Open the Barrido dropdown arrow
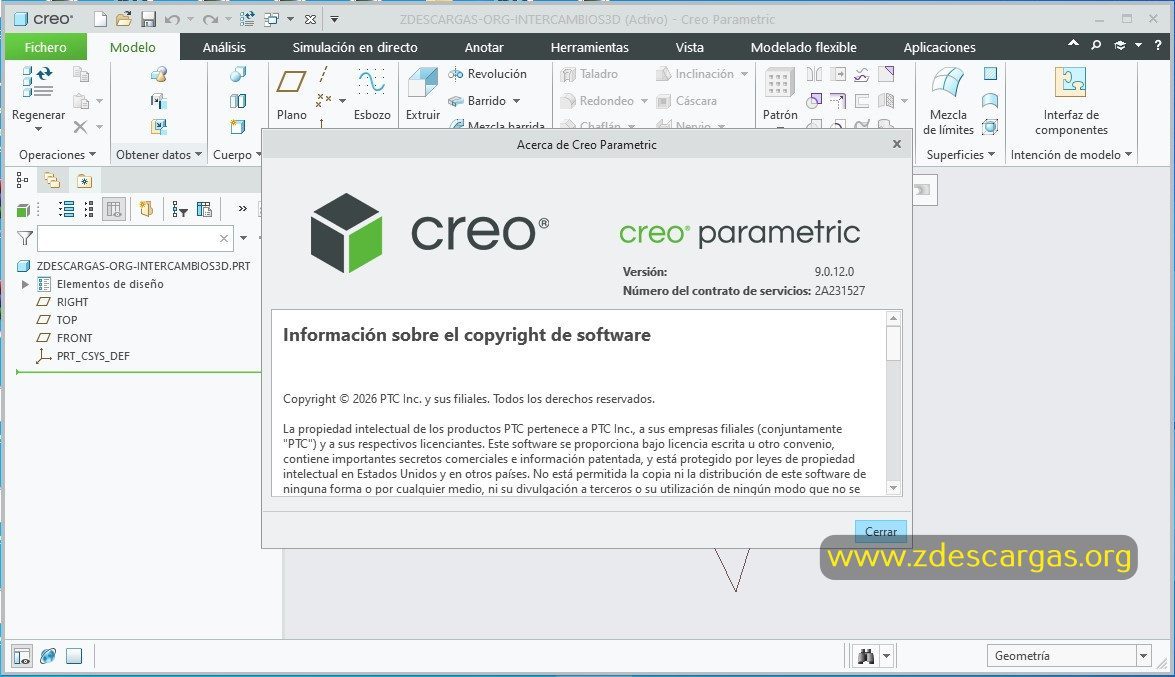1175x677 pixels. point(516,101)
